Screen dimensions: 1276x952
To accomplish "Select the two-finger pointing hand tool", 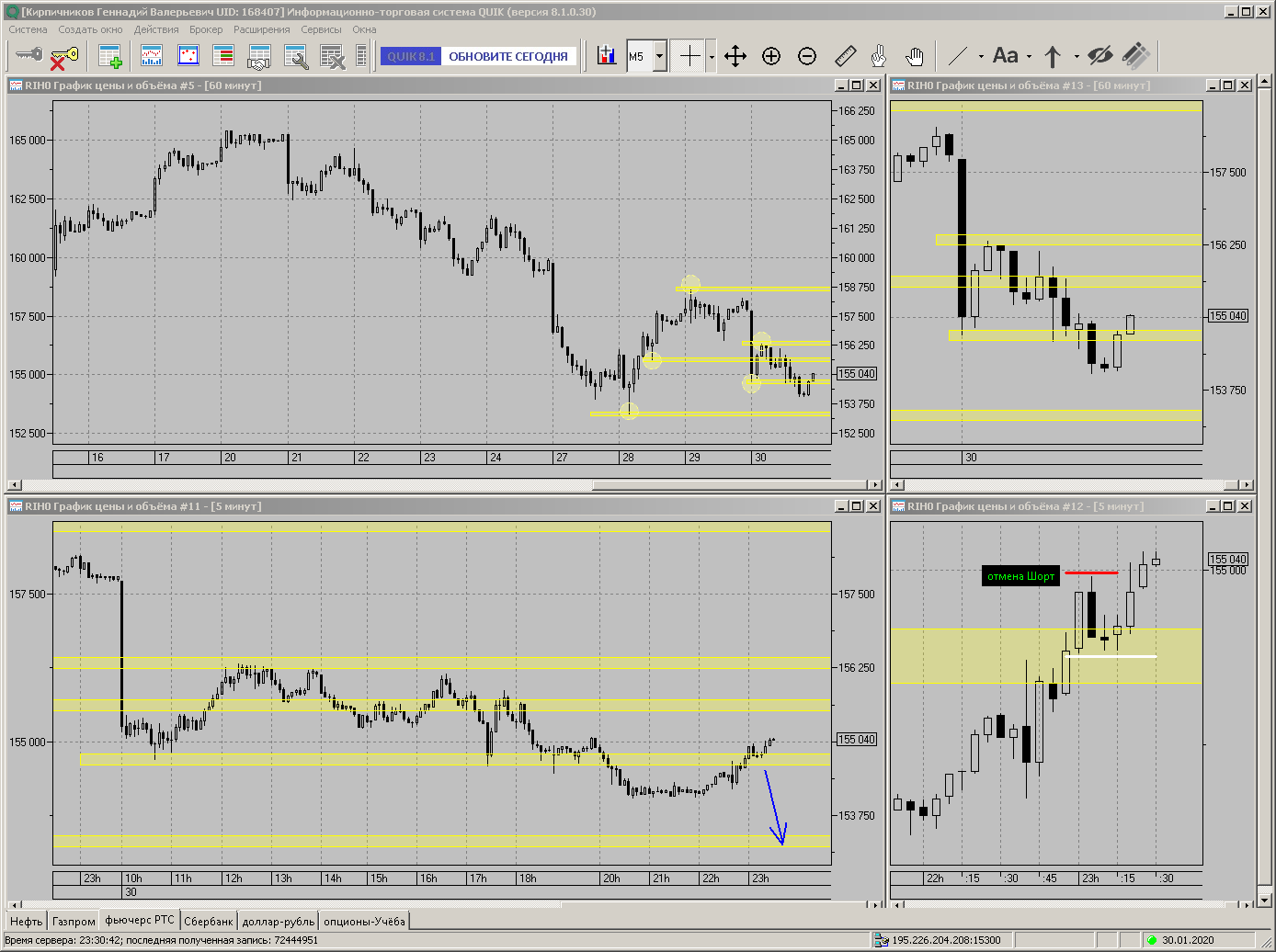I will click(x=879, y=56).
